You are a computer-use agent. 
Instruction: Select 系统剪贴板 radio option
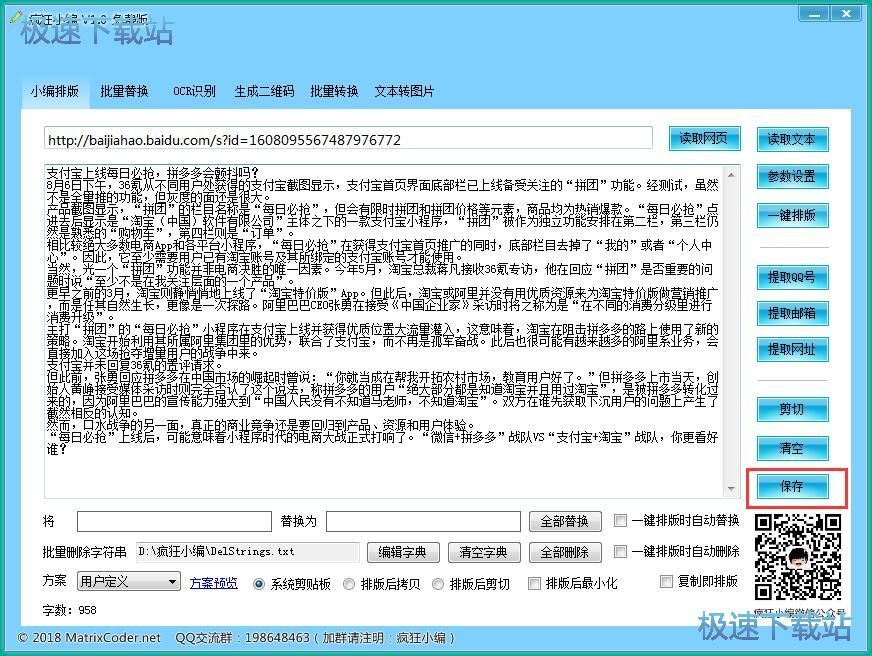(x=259, y=584)
